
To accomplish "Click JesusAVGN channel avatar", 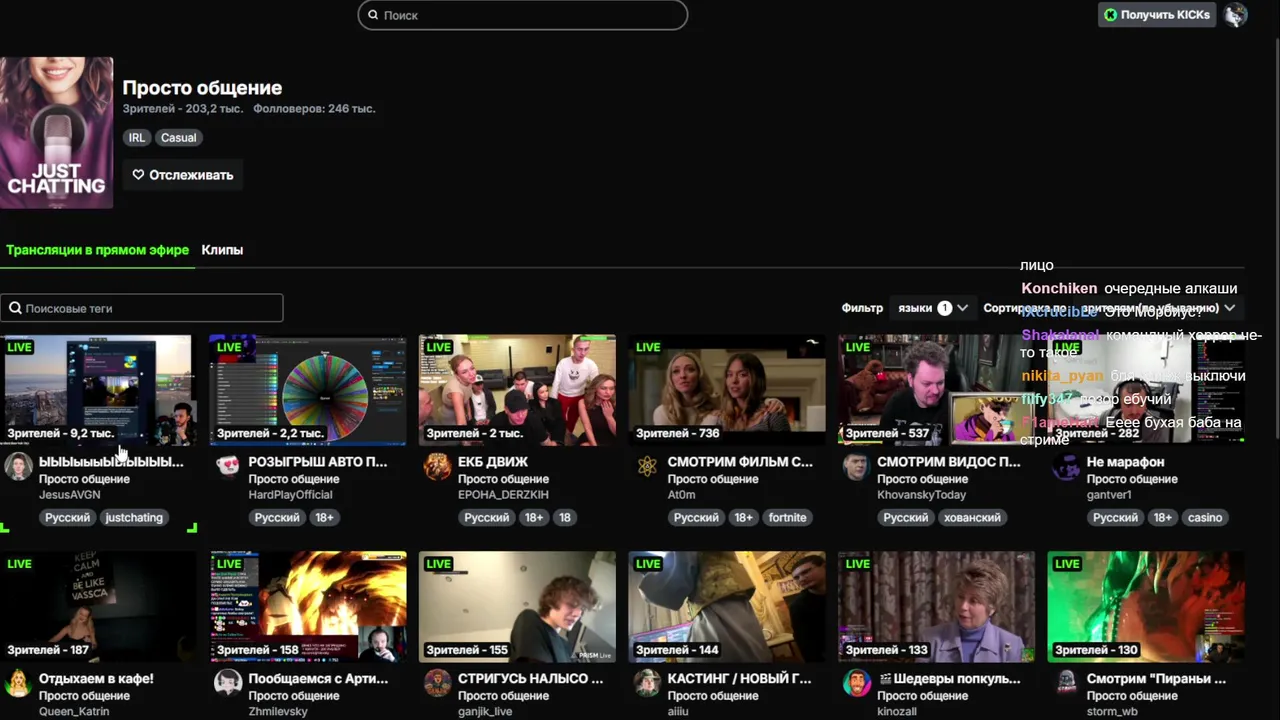I will point(18,467).
